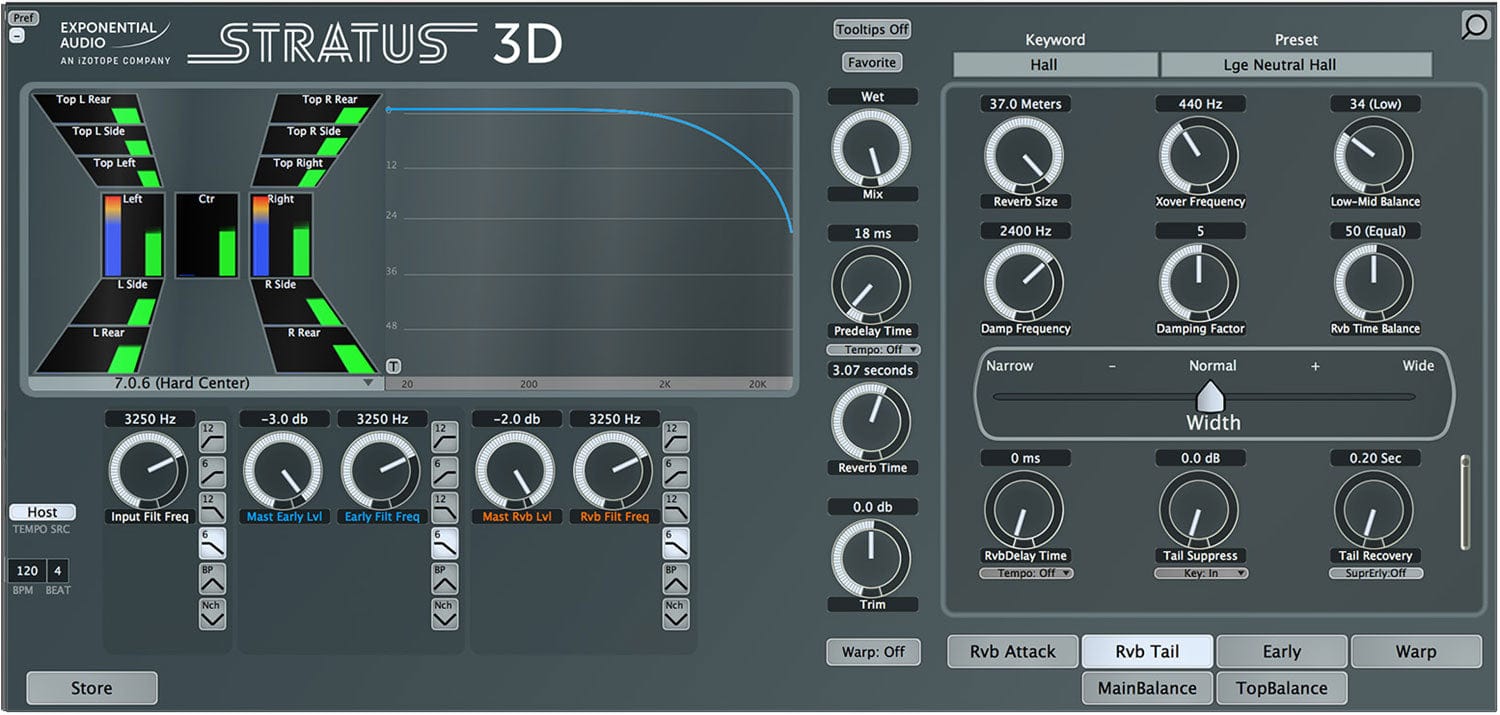Click the Mast Early Lvl knob
Screen dimensions: 1500x715
(x=283, y=471)
